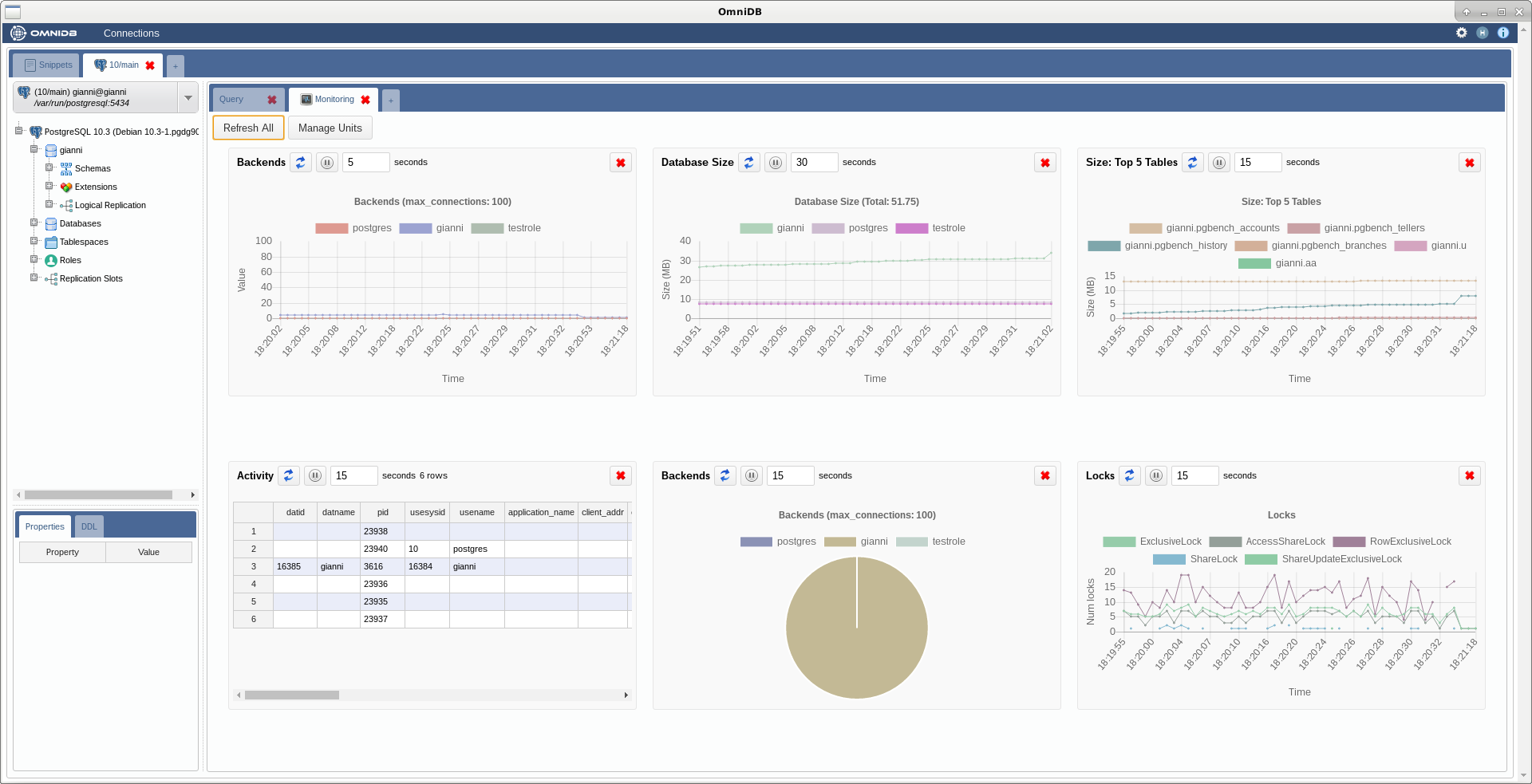Remove the top Backends line chart unit
Screen dimensions: 1532x784
coord(621,163)
